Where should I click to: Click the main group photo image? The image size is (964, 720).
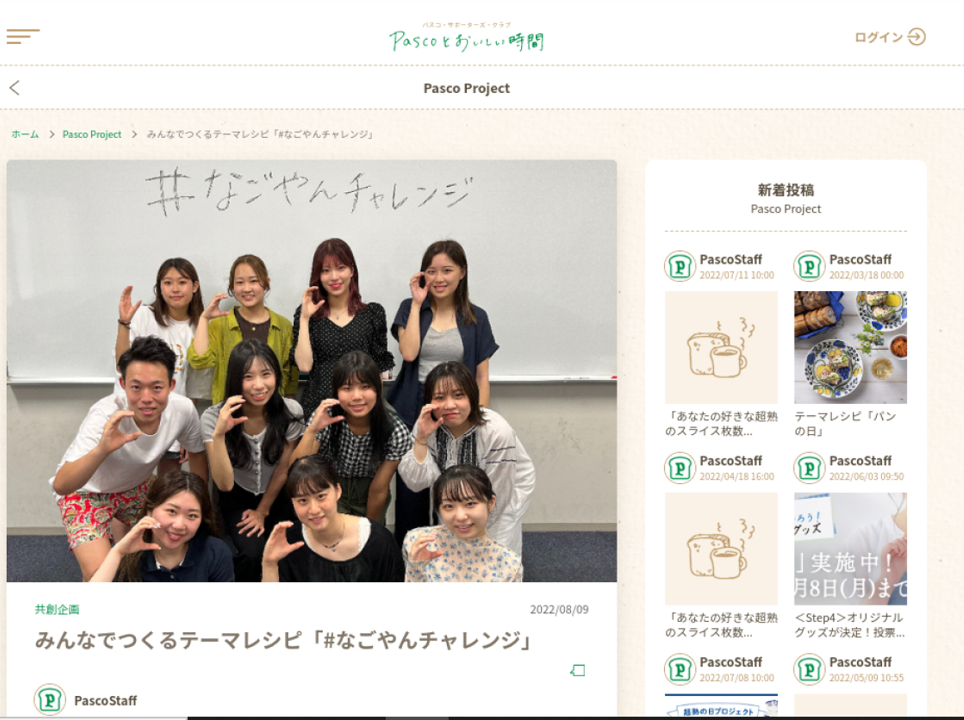(x=312, y=371)
